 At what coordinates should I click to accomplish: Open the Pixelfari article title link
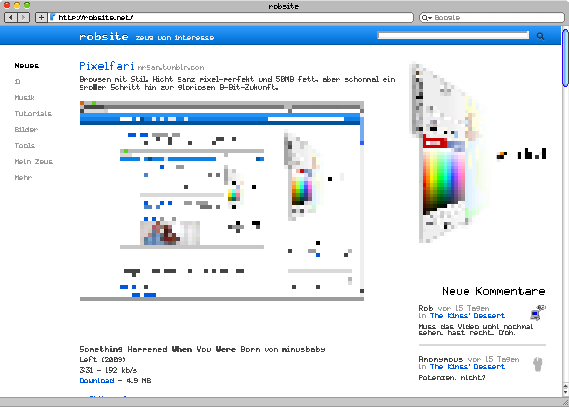pyautogui.click(x=107, y=66)
